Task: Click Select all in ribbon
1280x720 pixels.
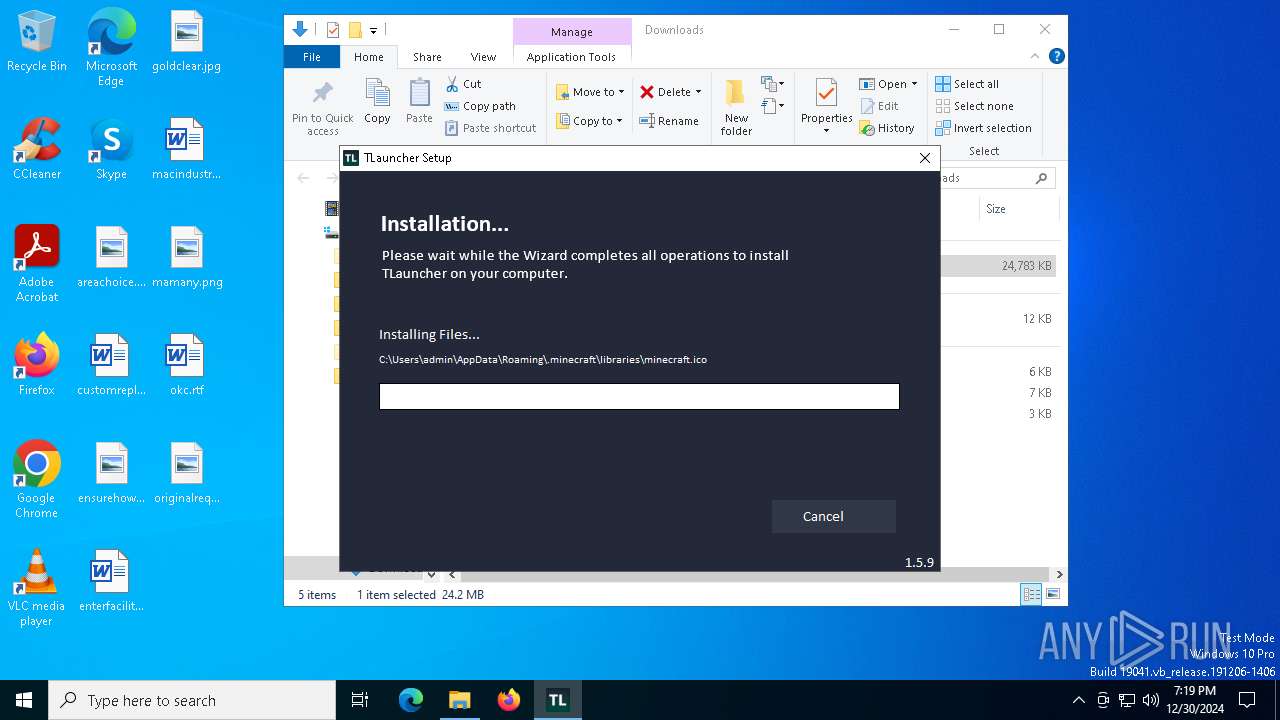Action: tap(967, 84)
